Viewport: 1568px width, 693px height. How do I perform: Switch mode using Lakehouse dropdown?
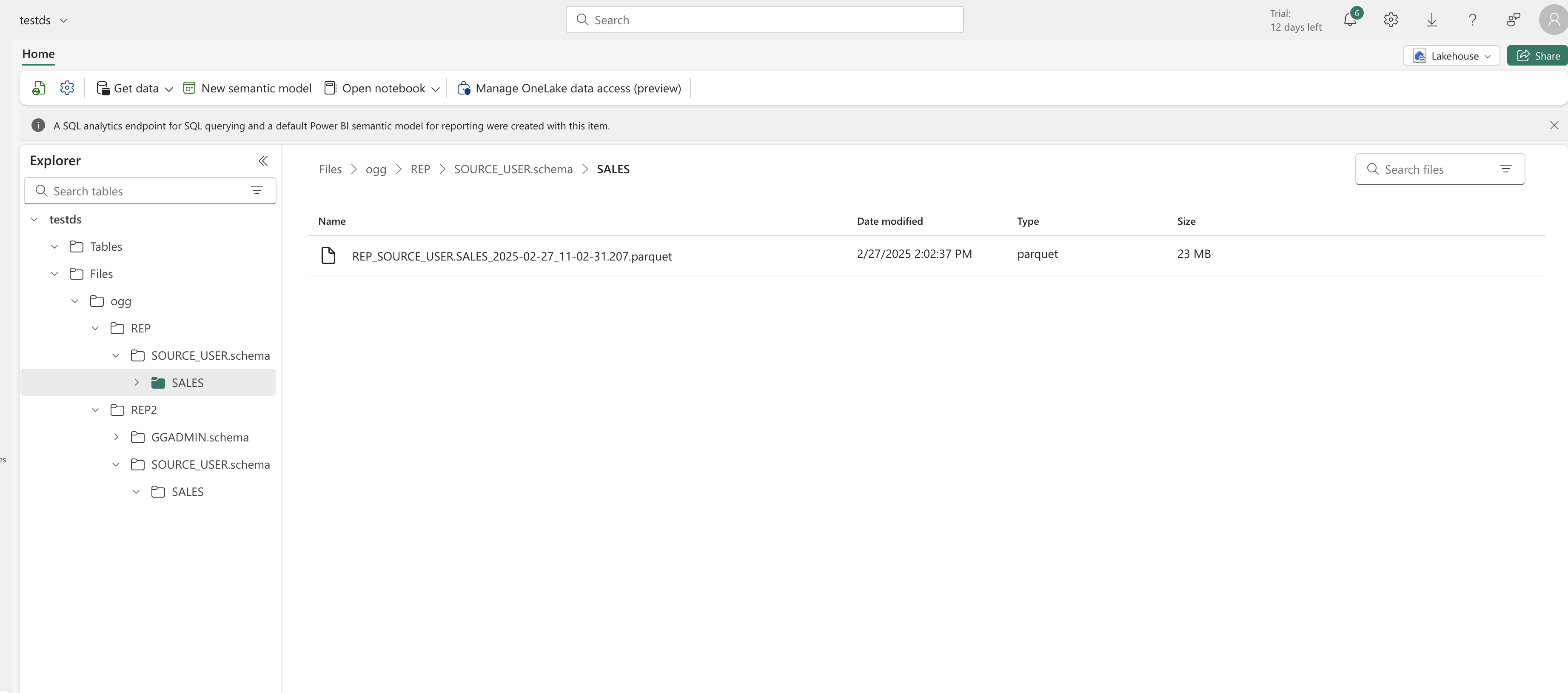(1452, 56)
